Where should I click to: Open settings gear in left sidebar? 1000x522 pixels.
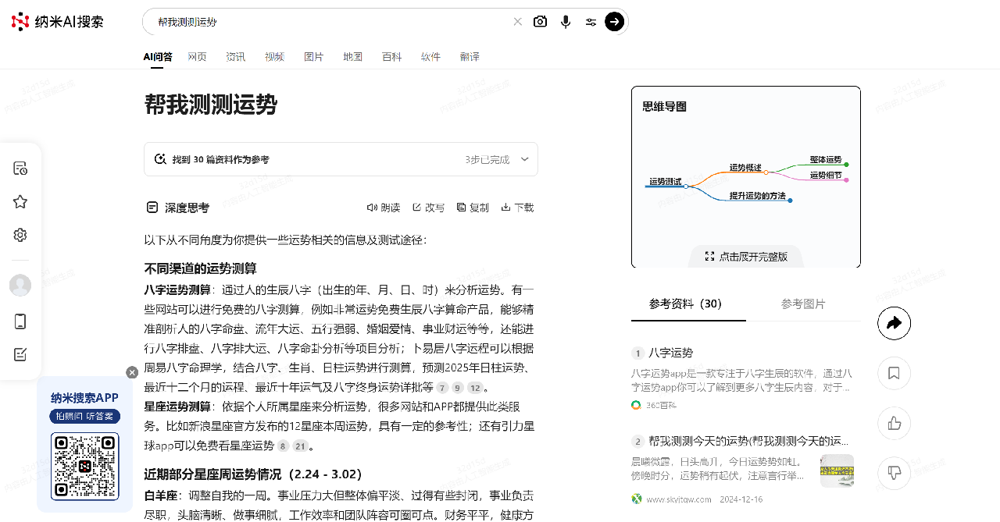coord(20,235)
